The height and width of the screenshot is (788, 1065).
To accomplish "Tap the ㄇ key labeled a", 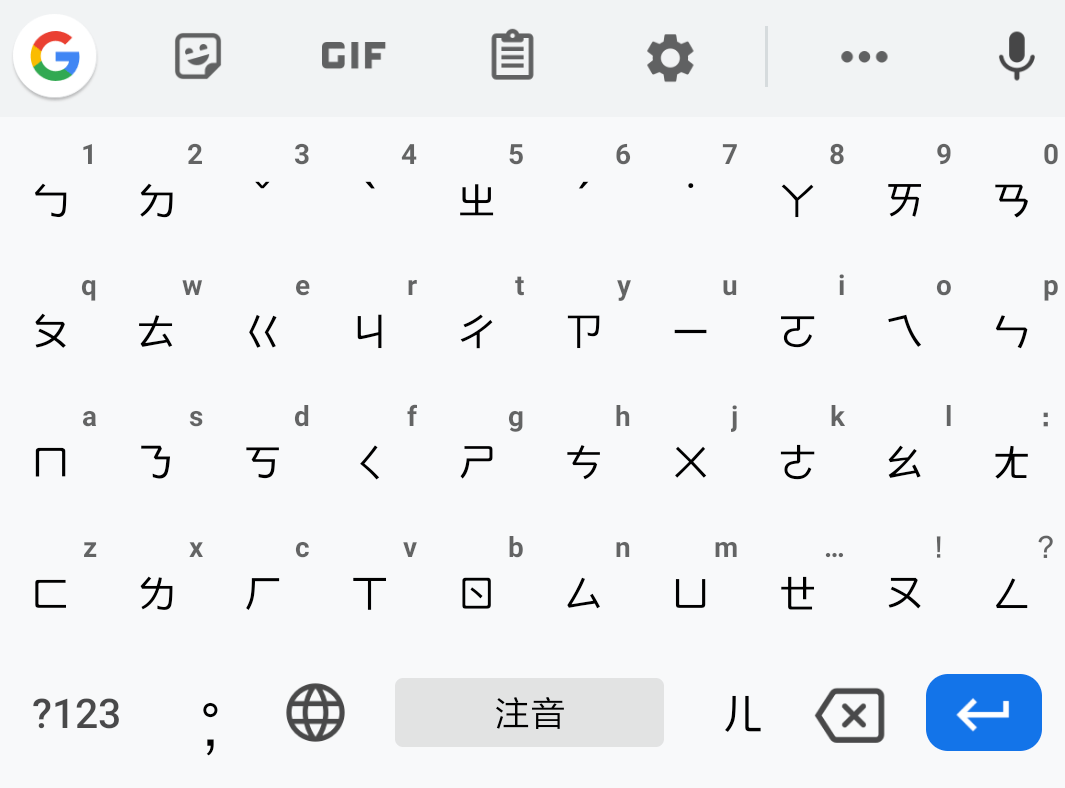I will (x=53, y=446).
